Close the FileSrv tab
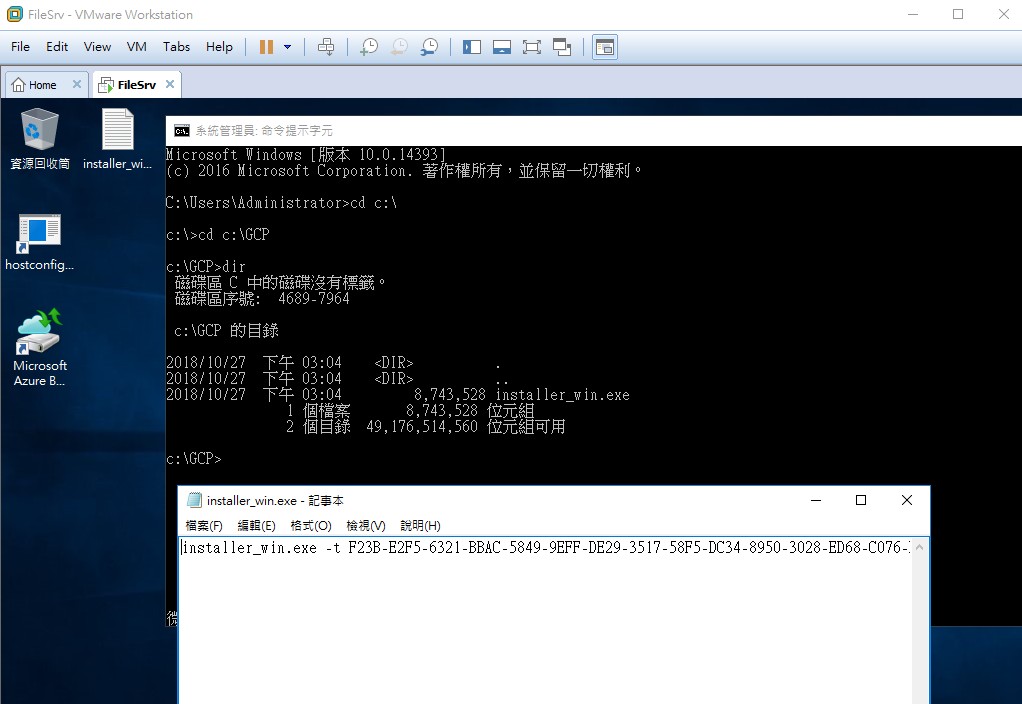The width and height of the screenshot is (1022, 704). [169, 84]
